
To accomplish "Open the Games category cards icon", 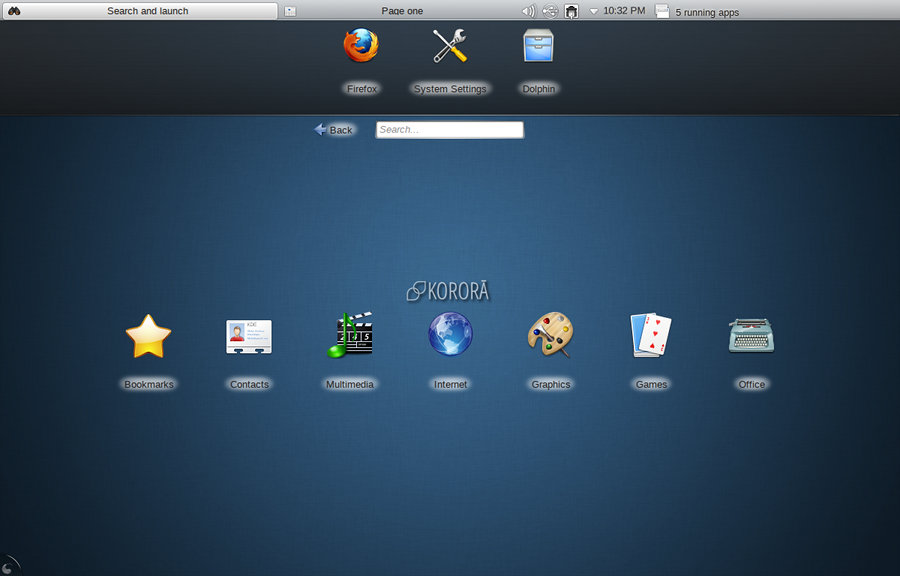I will [651, 335].
